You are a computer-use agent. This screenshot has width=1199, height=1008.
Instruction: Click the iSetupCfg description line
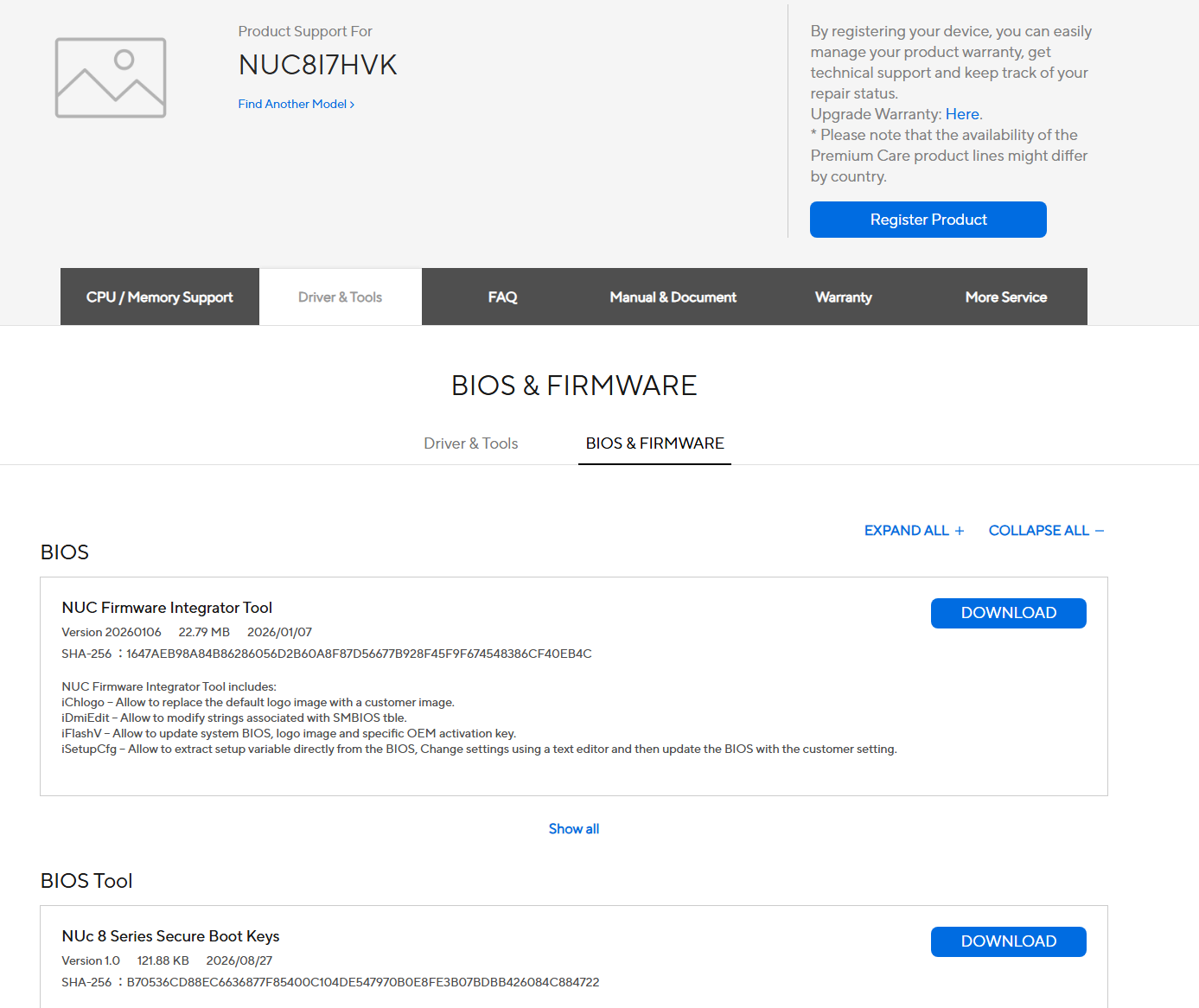(479, 750)
